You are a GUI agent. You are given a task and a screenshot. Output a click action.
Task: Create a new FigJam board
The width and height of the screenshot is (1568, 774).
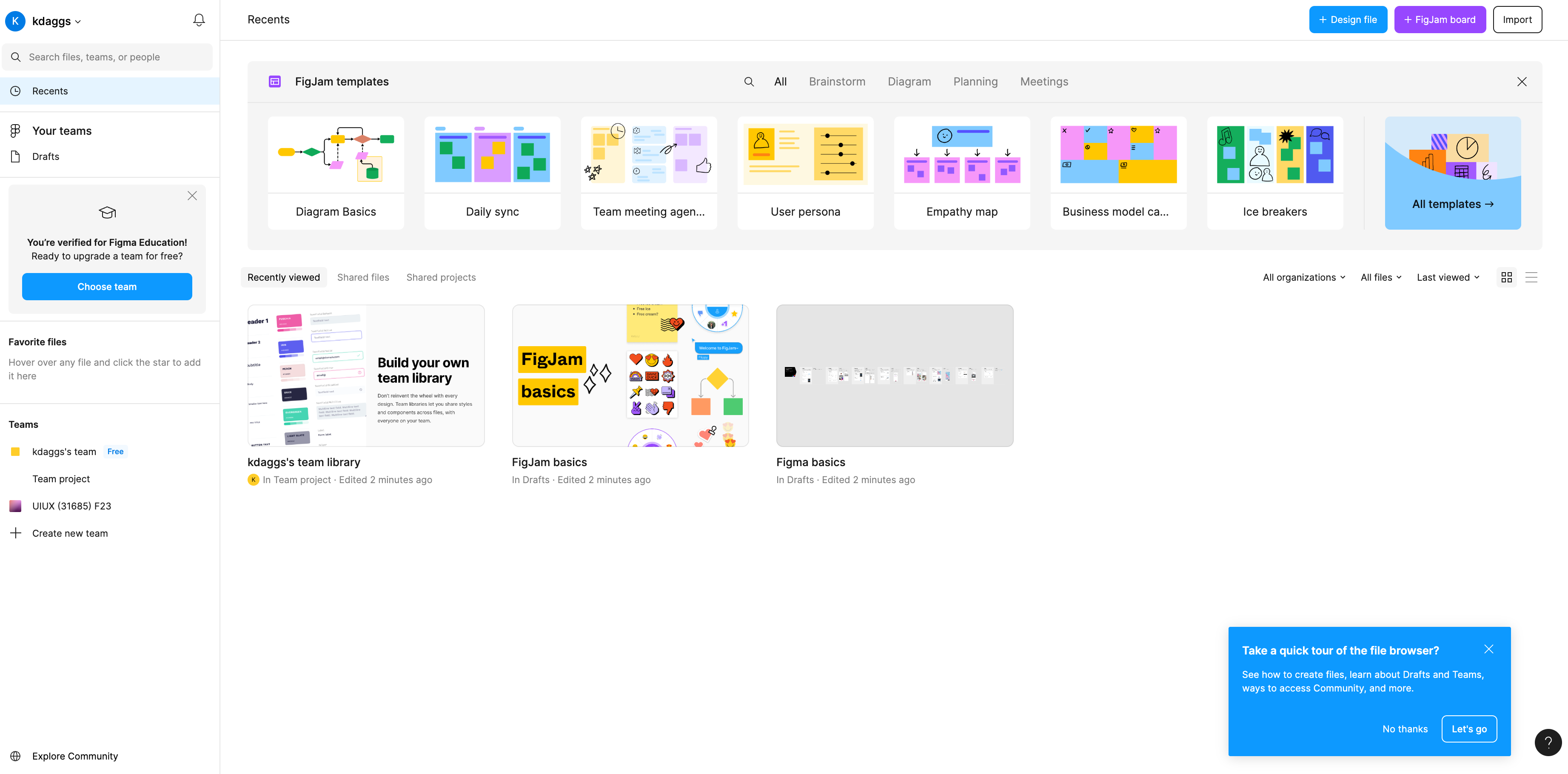coord(1440,20)
